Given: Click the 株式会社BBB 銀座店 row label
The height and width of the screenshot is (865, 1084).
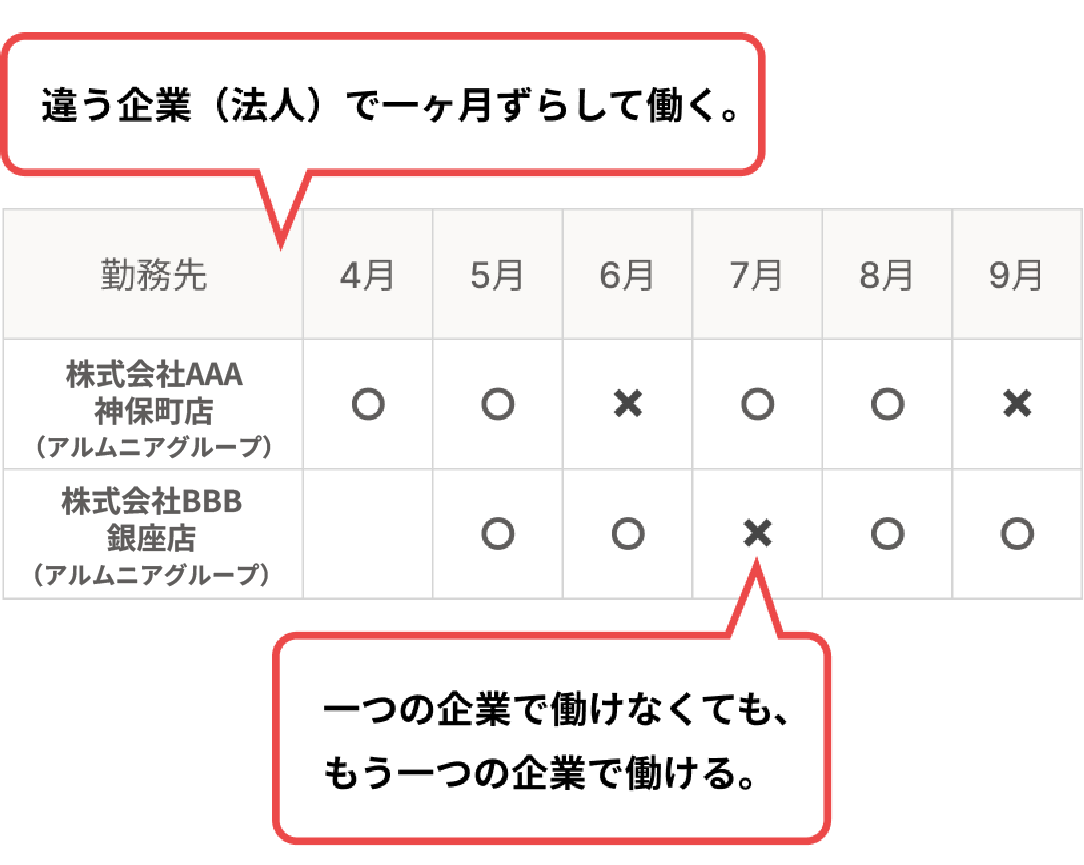Looking at the screenshot, I should tap(153, 534).
